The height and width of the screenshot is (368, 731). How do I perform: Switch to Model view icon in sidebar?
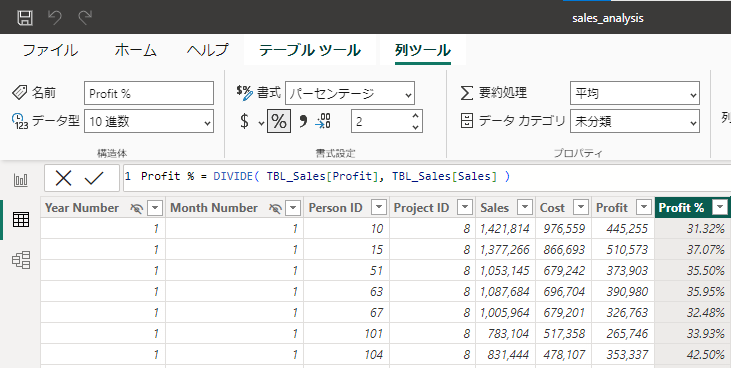(x=21, y=260)
